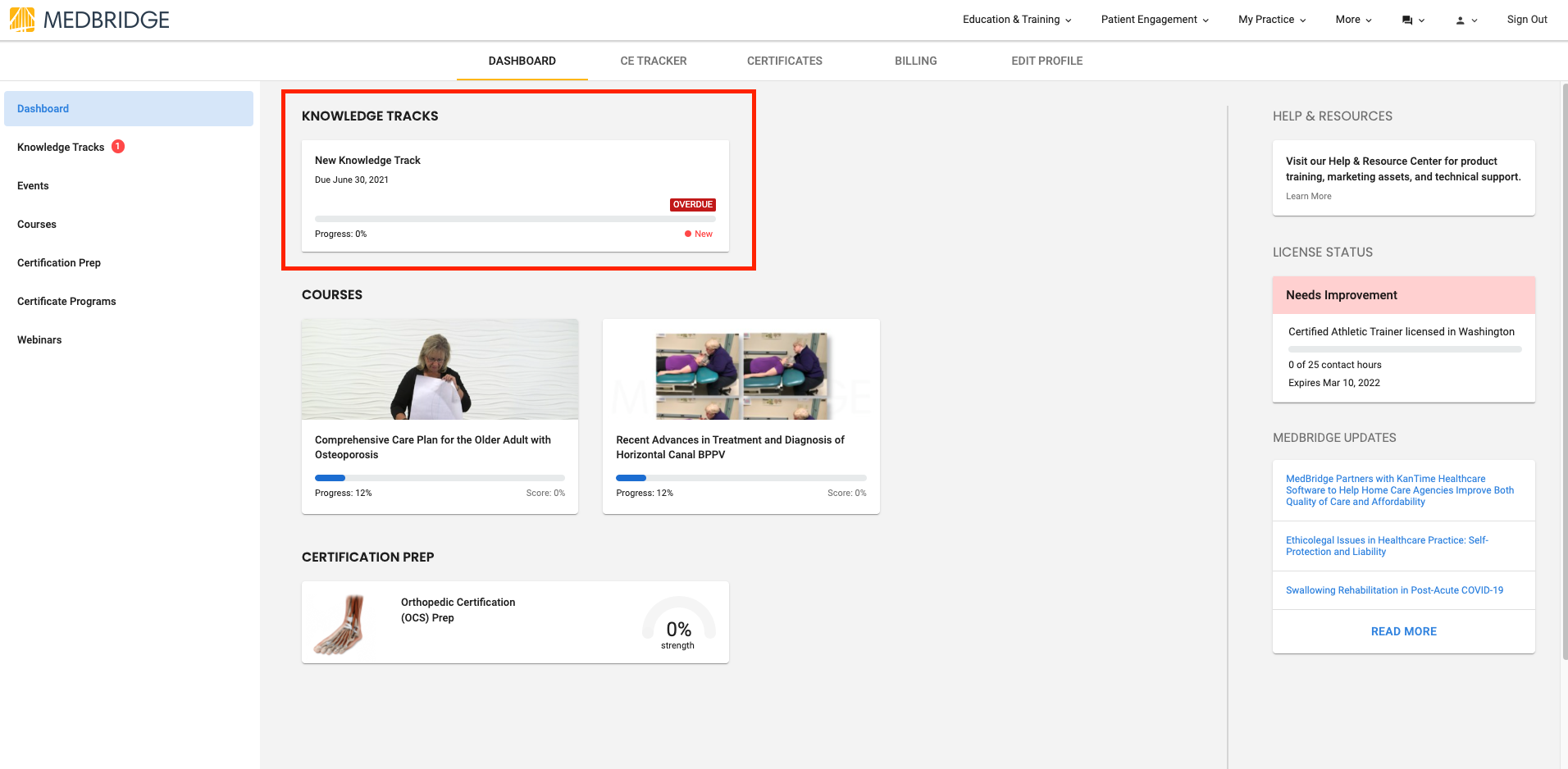Open the messages chat icon
The image size is (1568, 769).
click(x=1407, y=20)
